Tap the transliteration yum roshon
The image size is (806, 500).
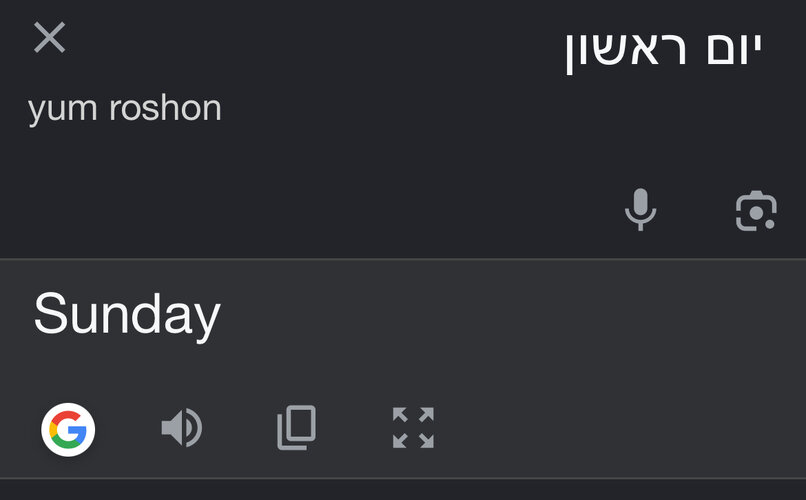[x=125, y=109]
